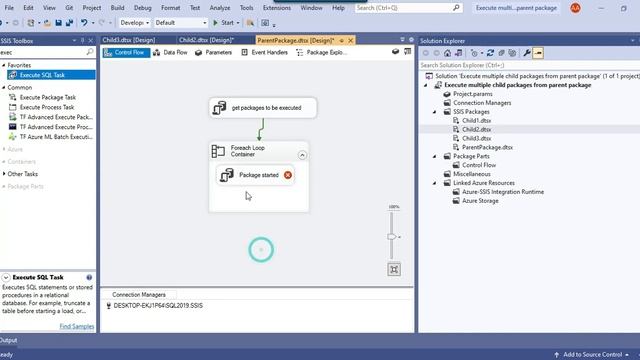Screen dimensions: 640x360
Task: Click the SSIS Toolbox search field
Action: [x=42, y=52]
